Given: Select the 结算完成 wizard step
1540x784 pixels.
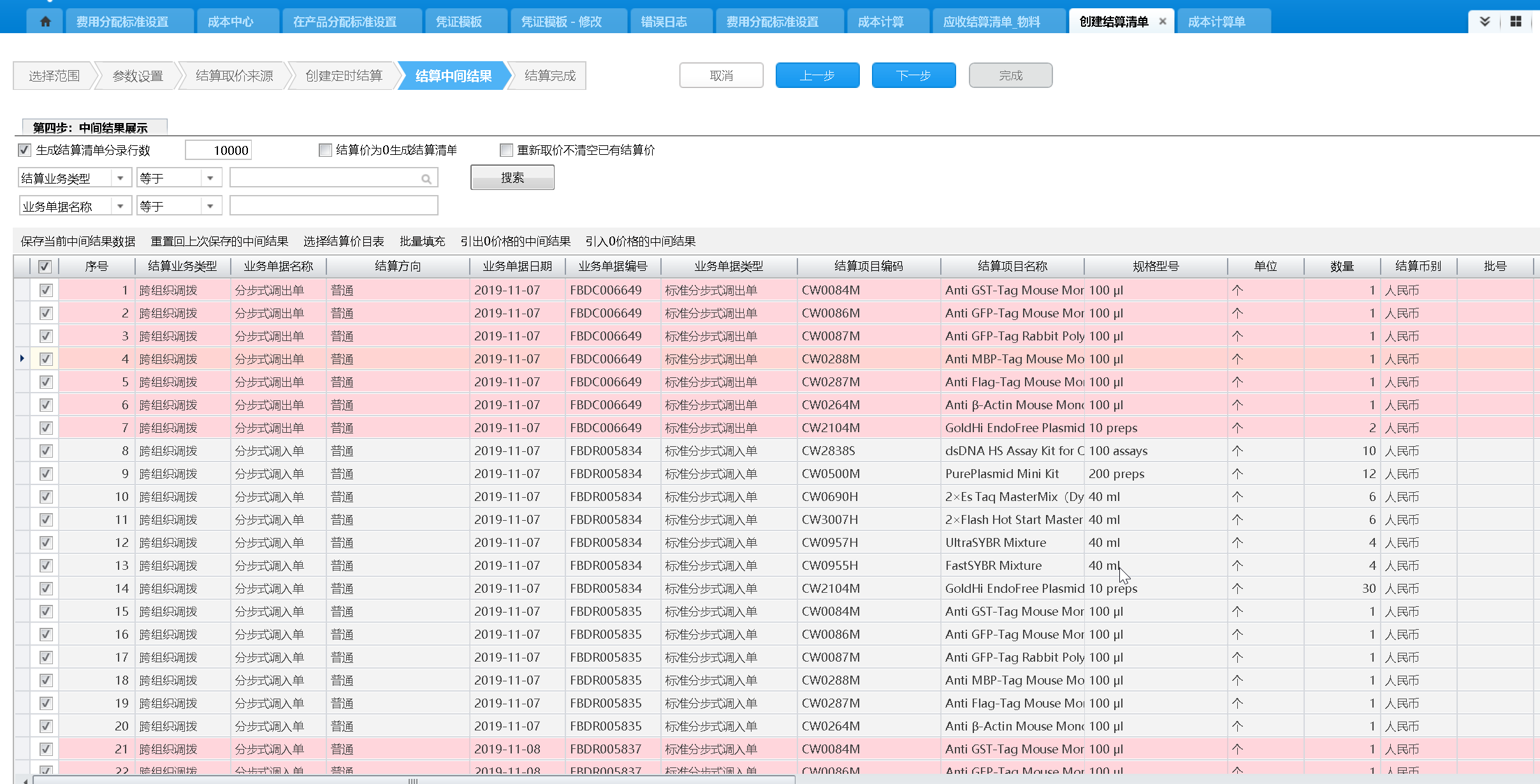Looking at the screenshot, I should 549,75.
